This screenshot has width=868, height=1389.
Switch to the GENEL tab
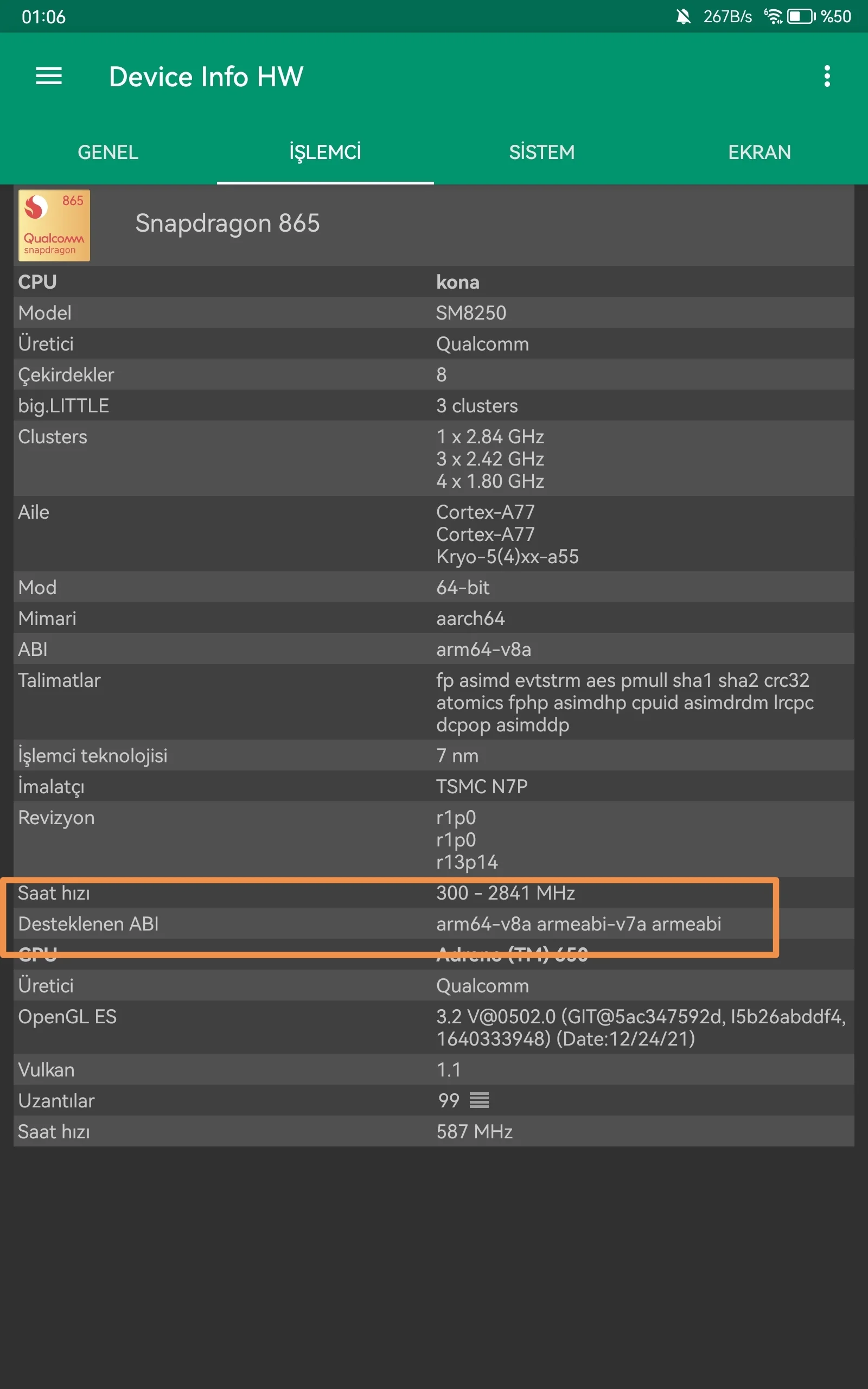pyautogui.click(x=108, y=152)
